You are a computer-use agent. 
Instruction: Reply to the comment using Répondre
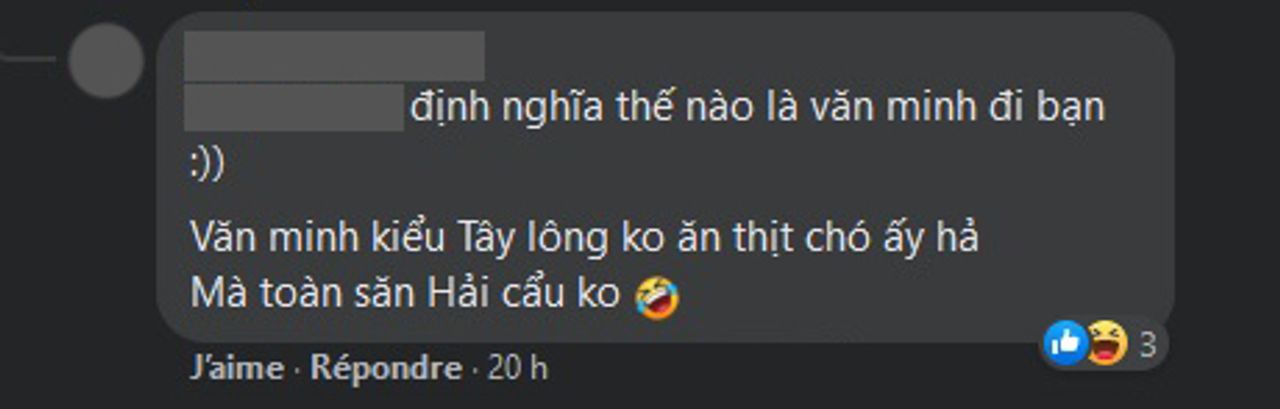386,368
